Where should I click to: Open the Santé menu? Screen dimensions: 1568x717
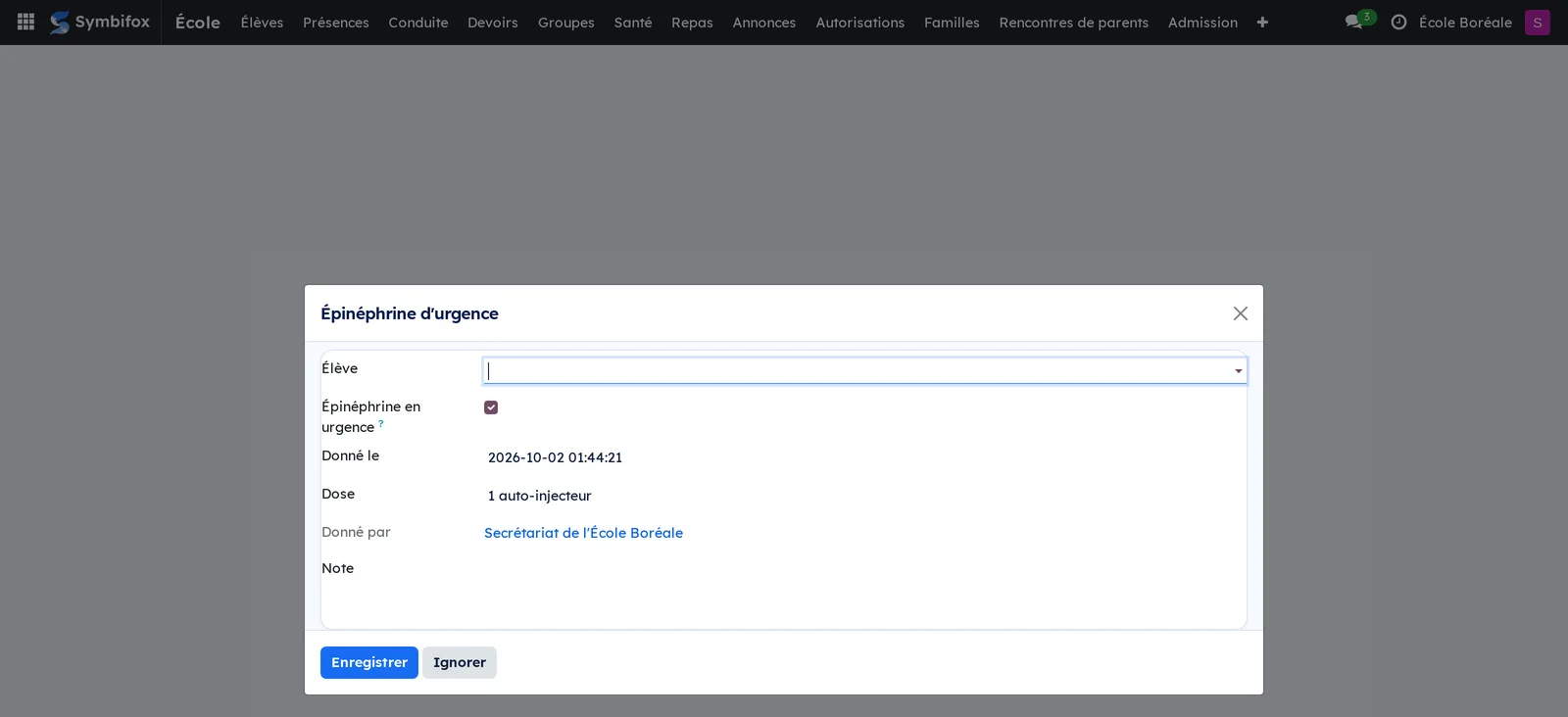tap(633, 22)
